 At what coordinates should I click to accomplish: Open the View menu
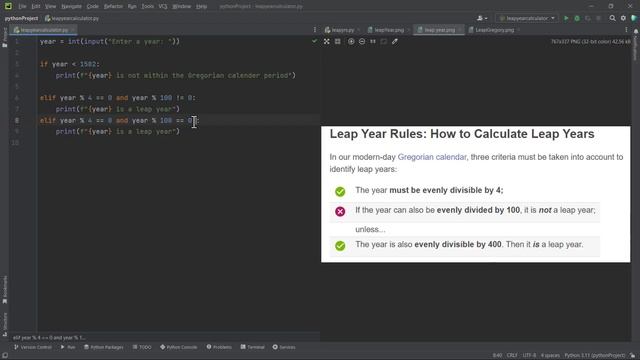pos(50,7)
